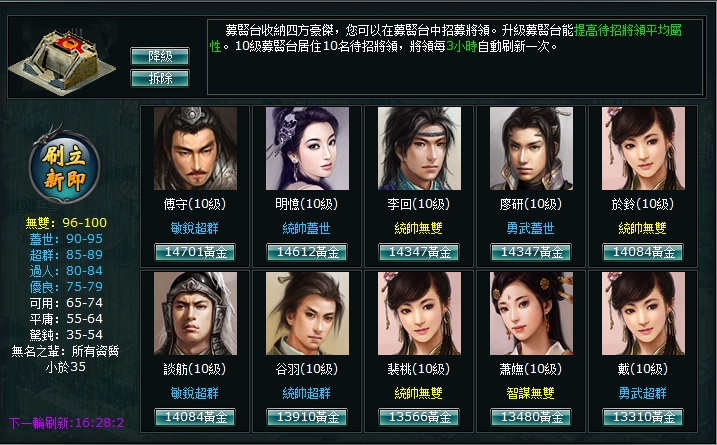Select general 明憶's portrait
The width and height of the screenshot is (717, 445).
pos(307,148)
